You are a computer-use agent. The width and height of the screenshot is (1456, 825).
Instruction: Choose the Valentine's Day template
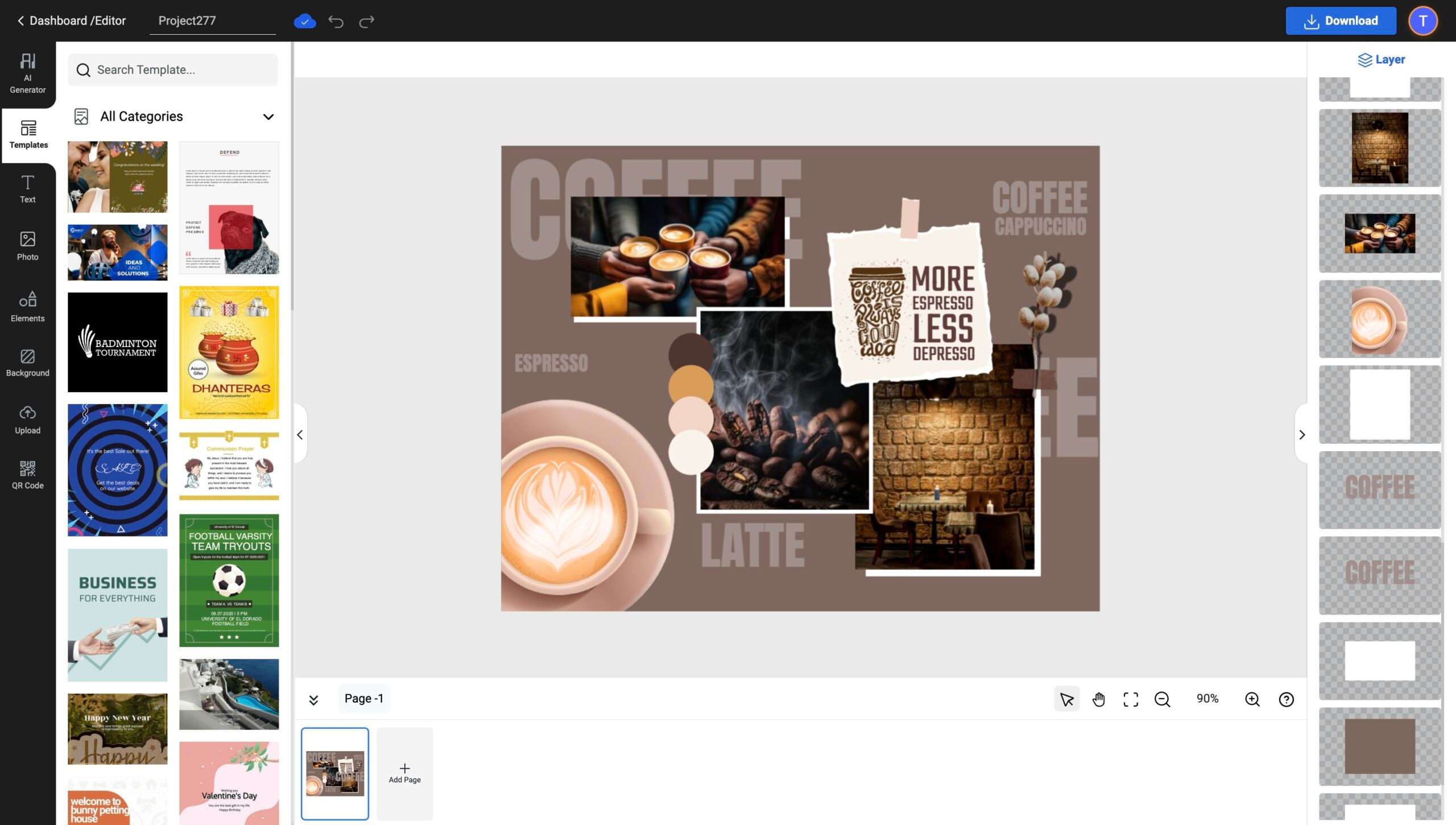(229, 783)
